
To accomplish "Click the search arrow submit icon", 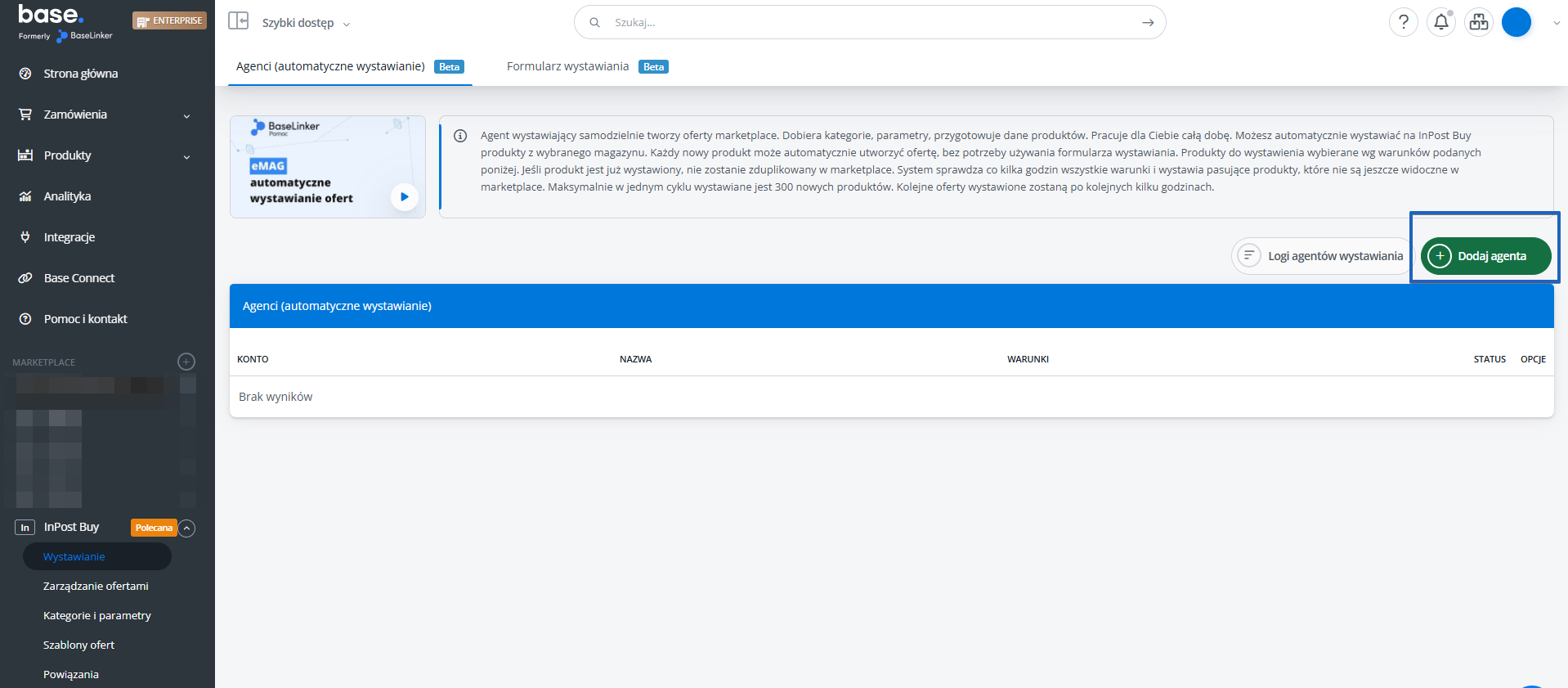I will [1148, 23].
